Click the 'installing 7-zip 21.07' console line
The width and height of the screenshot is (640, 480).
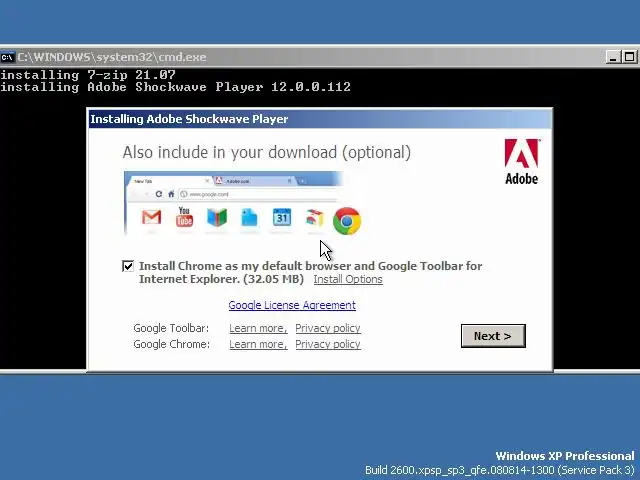click(x=88, y=75)
